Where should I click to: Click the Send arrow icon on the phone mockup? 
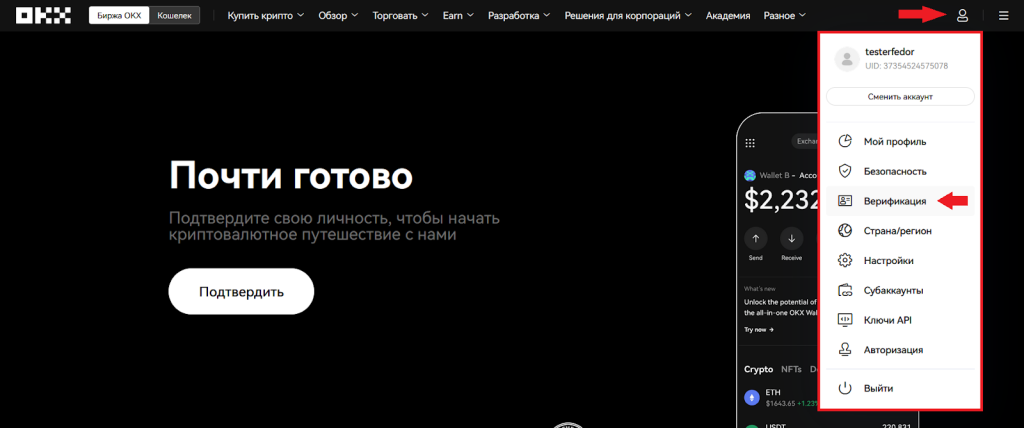coord(756,239)
